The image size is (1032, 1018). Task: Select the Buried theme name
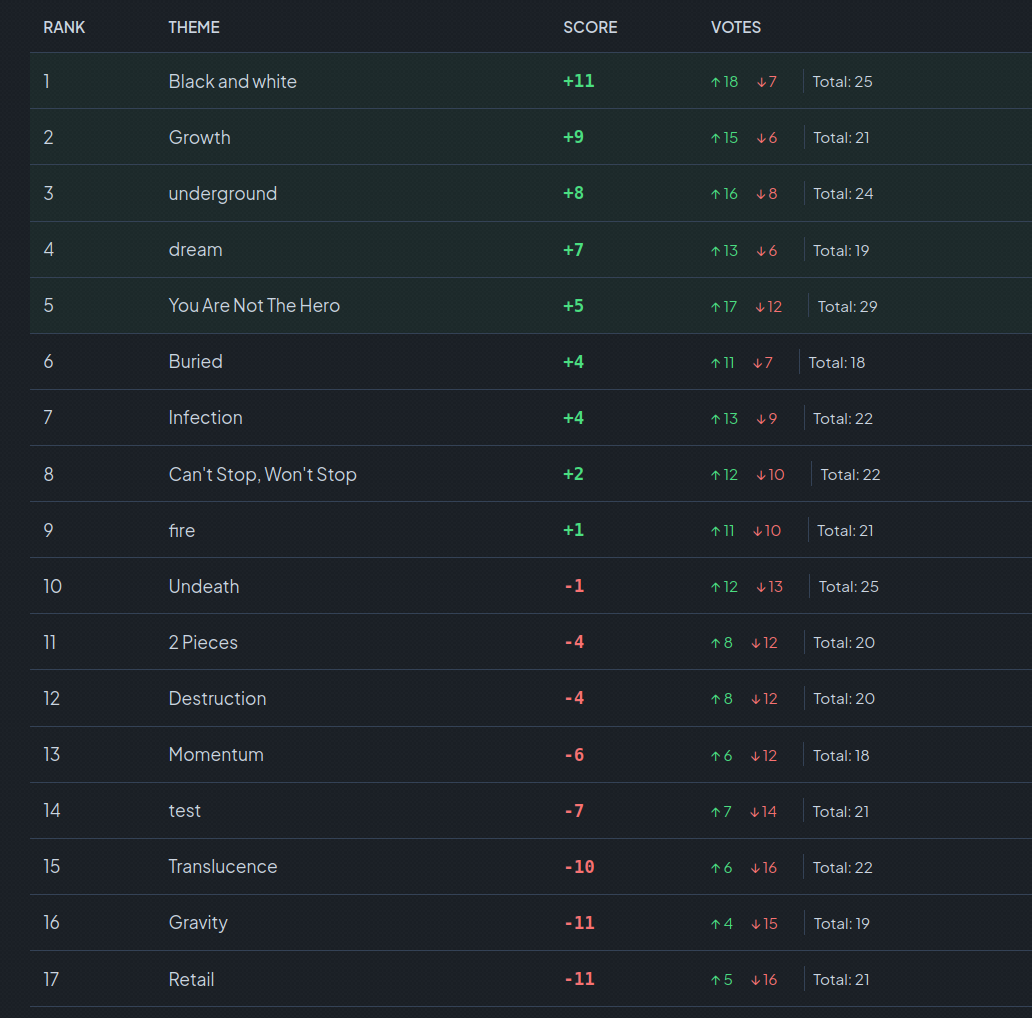point(195,362)
